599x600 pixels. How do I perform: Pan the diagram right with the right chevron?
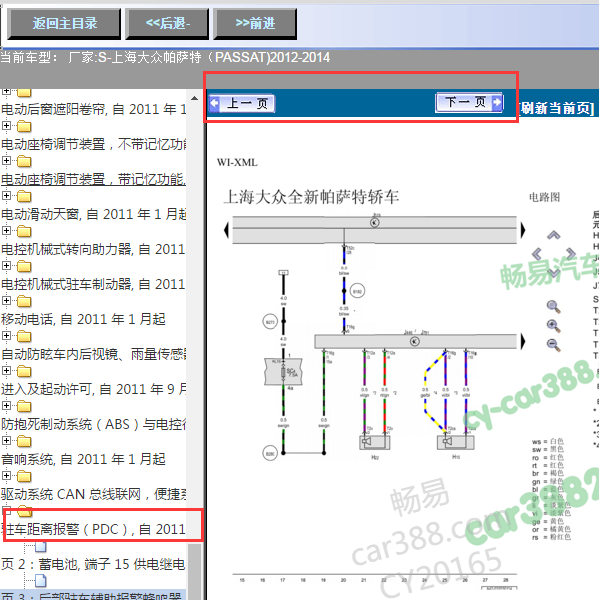(571, 253)
